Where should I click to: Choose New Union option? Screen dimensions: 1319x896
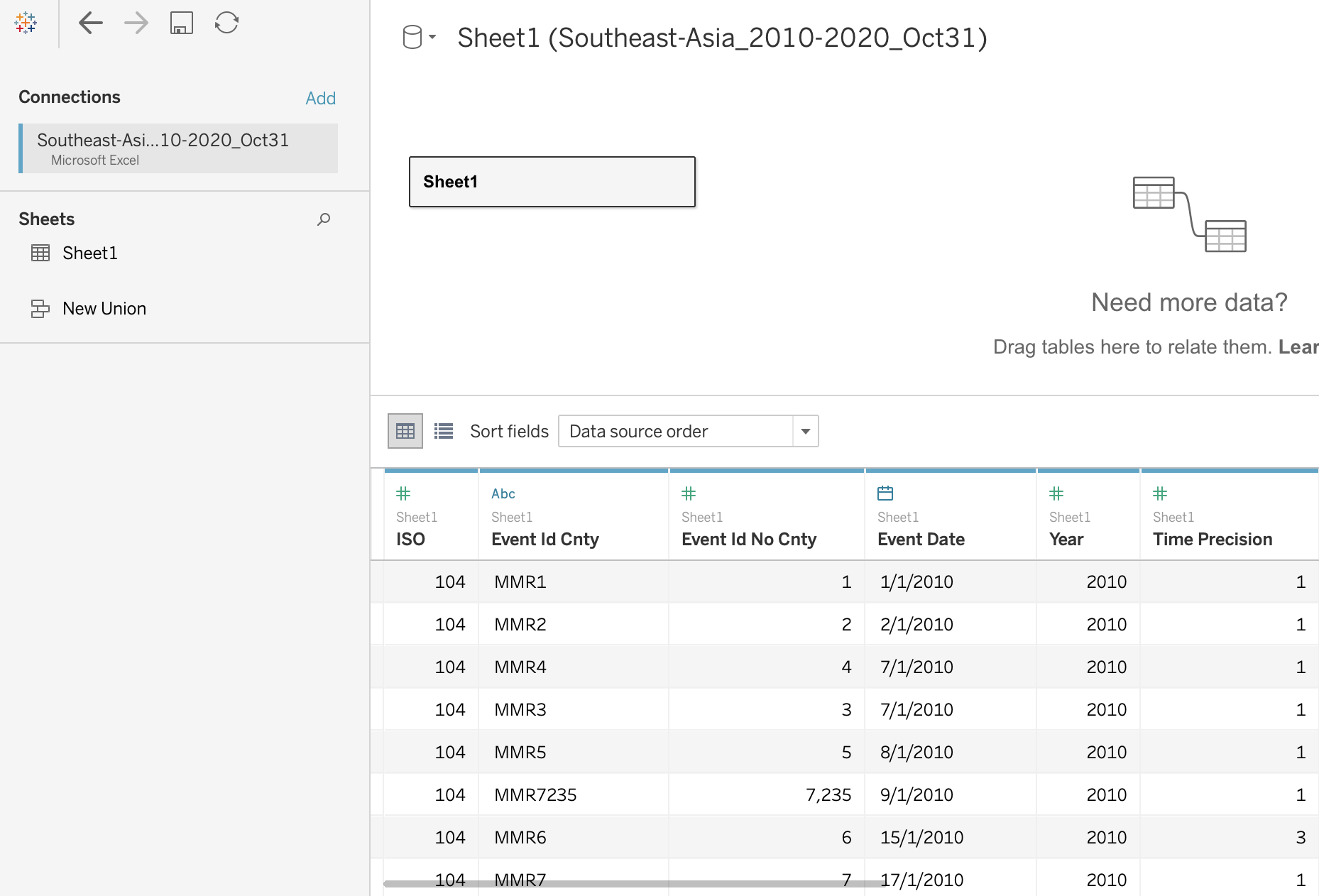[104, 309]
